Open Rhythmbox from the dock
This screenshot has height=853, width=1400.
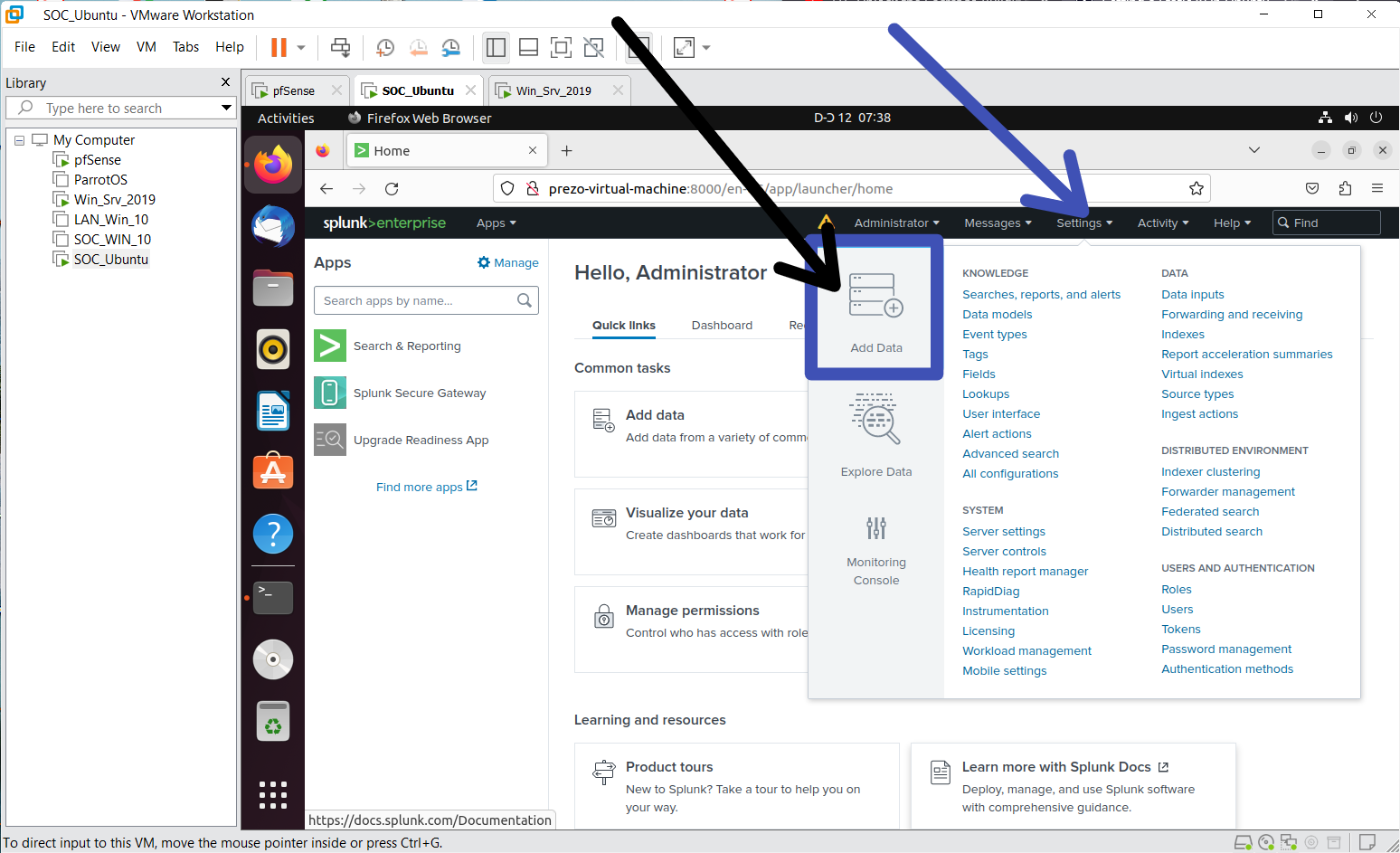273,349
